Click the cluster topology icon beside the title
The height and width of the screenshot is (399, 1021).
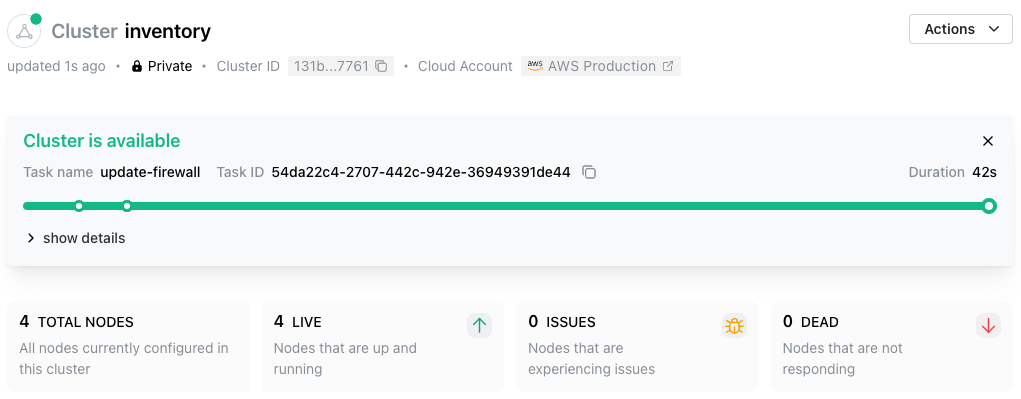(24, 31)
